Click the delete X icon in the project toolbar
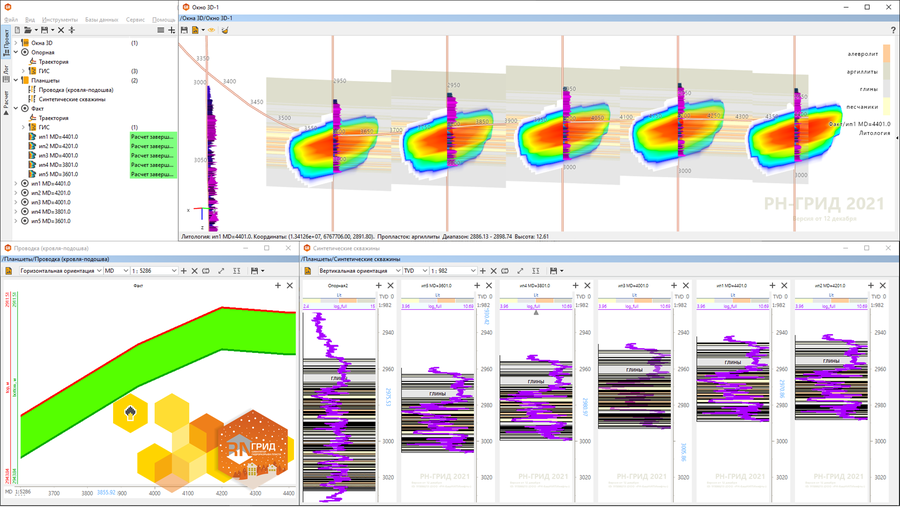900x507 pixels. (x=61, y=30)
